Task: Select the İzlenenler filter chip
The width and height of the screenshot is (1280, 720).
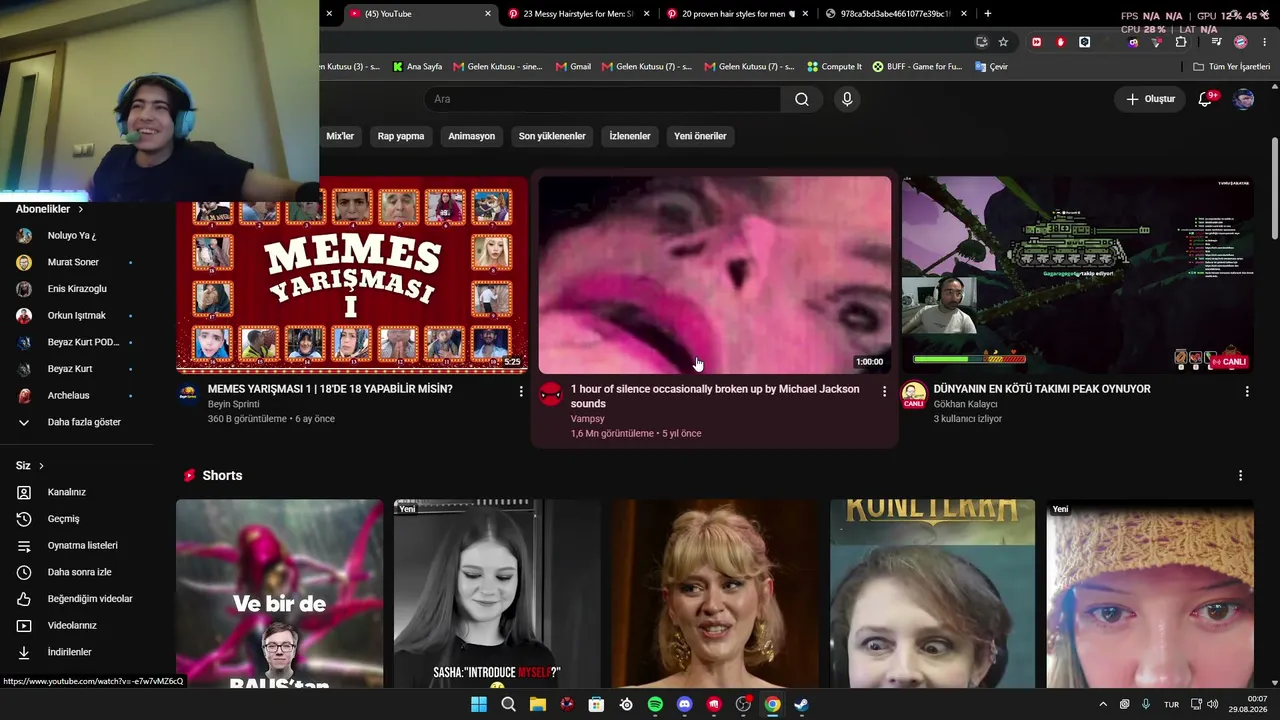Action: [630, 136]
